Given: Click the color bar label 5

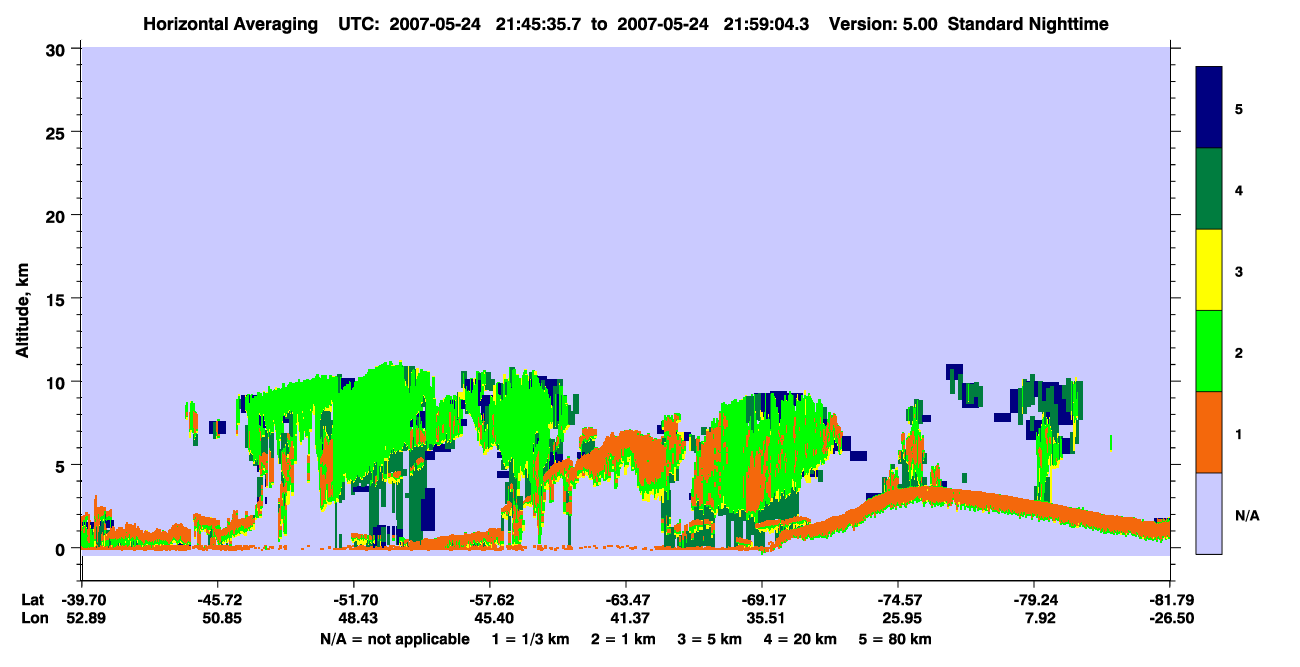Looking at the screenshot, I should click(1239, 109).
